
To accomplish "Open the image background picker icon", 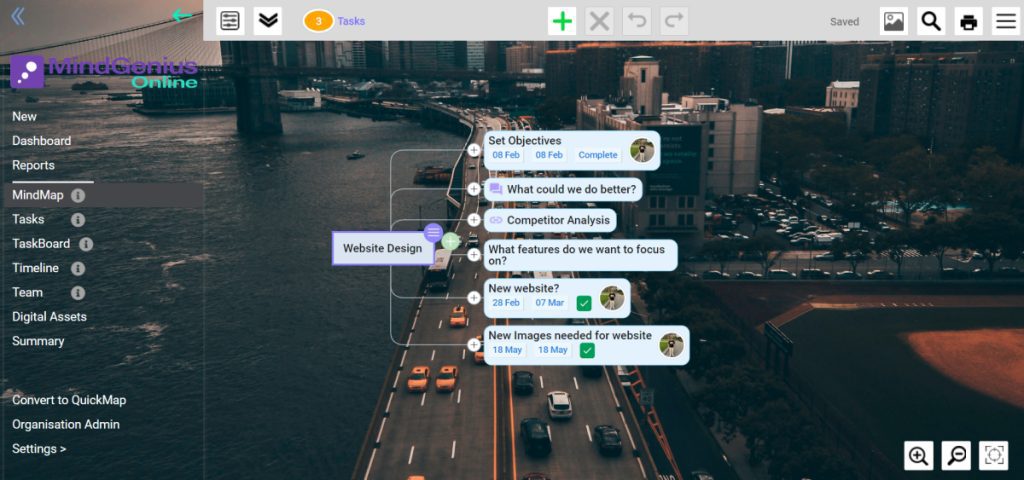I will point(894,21).
